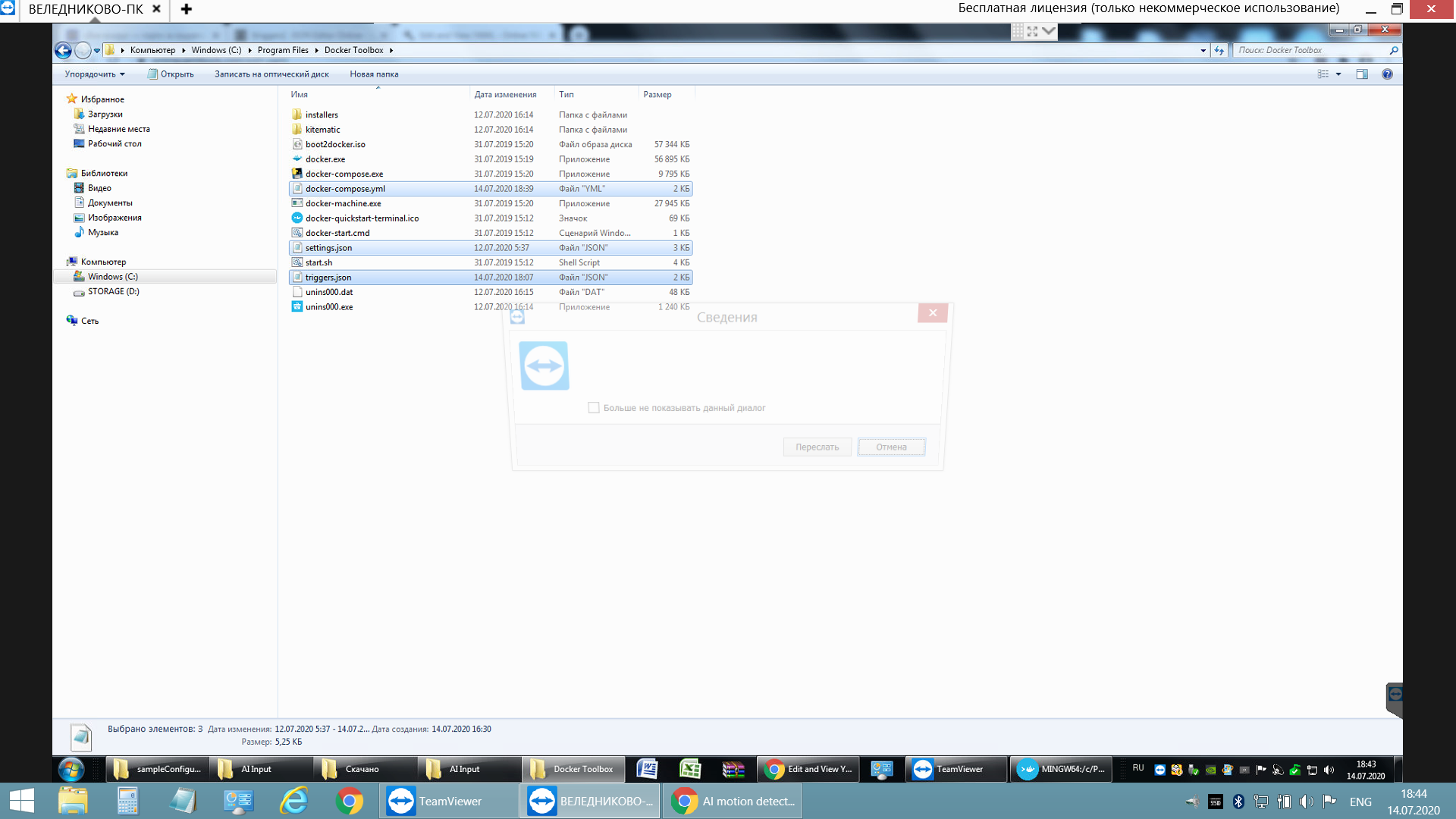Open local Calculator from taskbar
This screenshot has width=1456, height=819.
[127, 802]
